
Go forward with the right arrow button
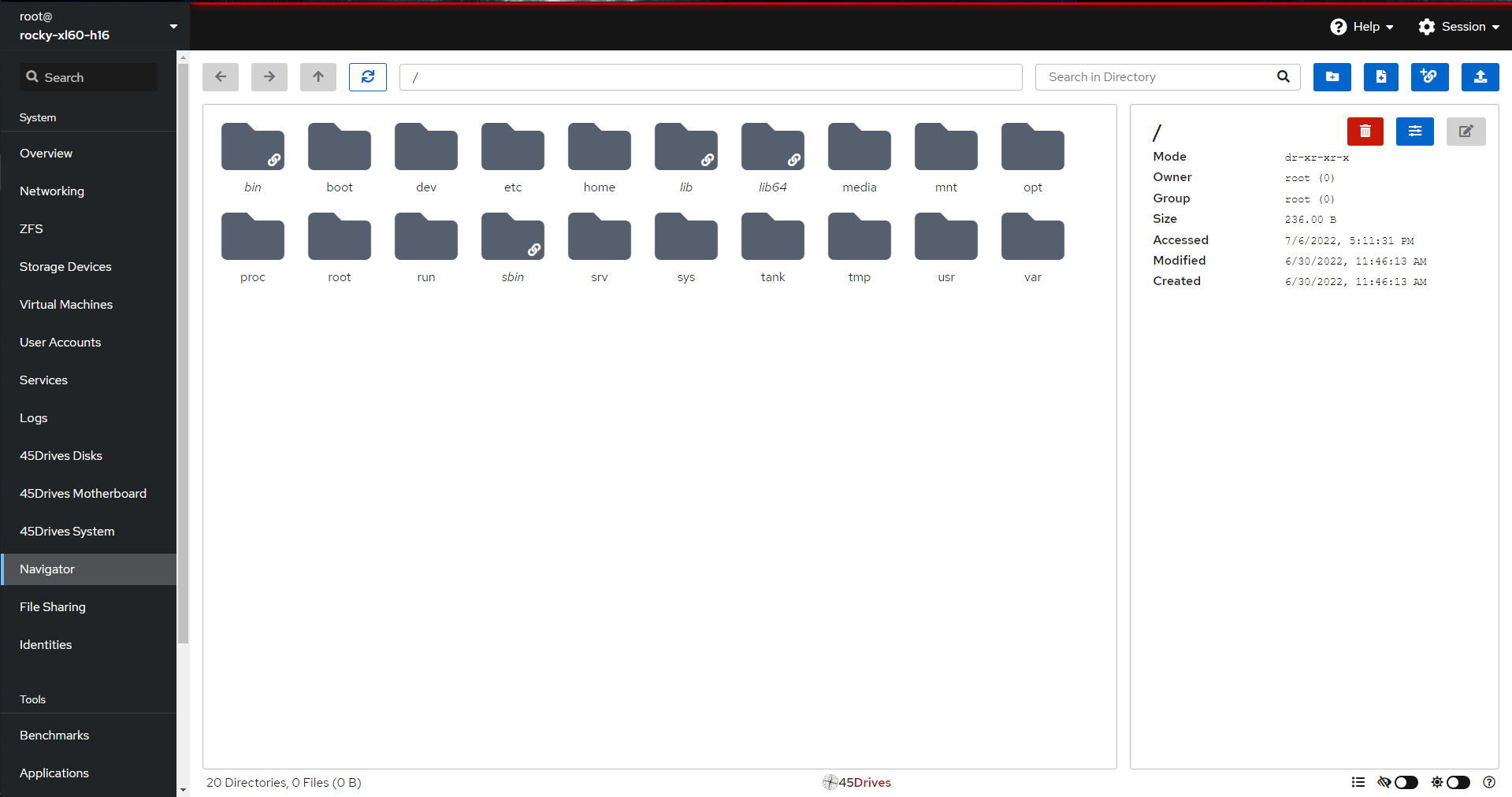point(269,77)
